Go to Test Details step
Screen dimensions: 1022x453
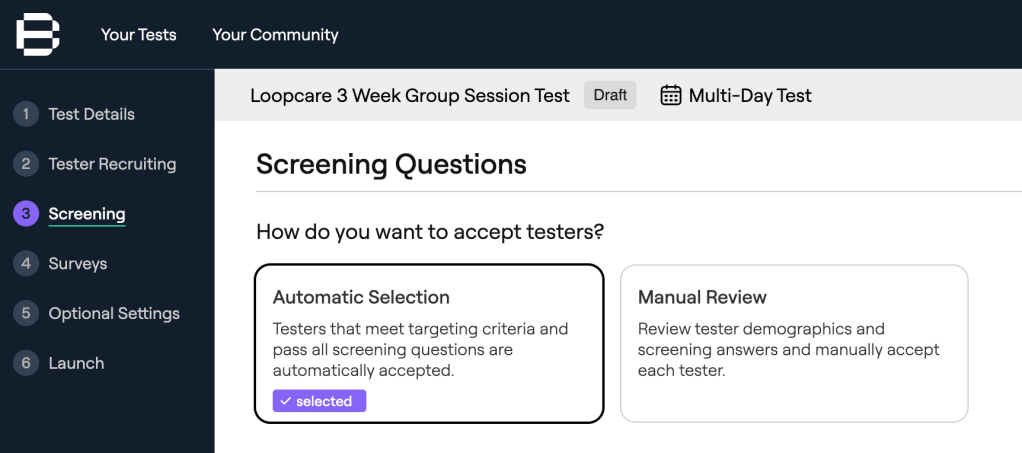[x=91, y=114]
